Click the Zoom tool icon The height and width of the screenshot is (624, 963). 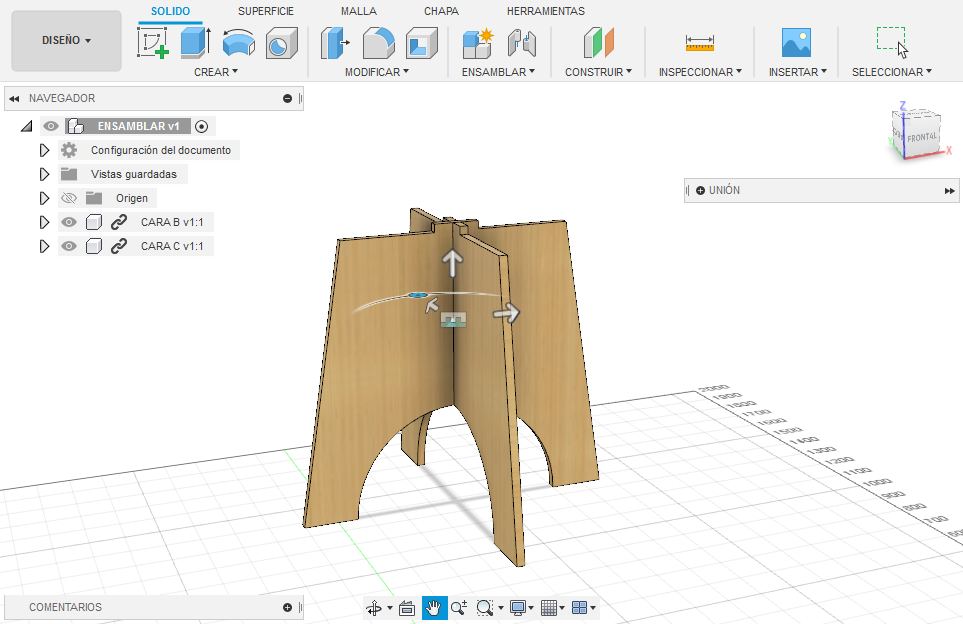(459, 608)
